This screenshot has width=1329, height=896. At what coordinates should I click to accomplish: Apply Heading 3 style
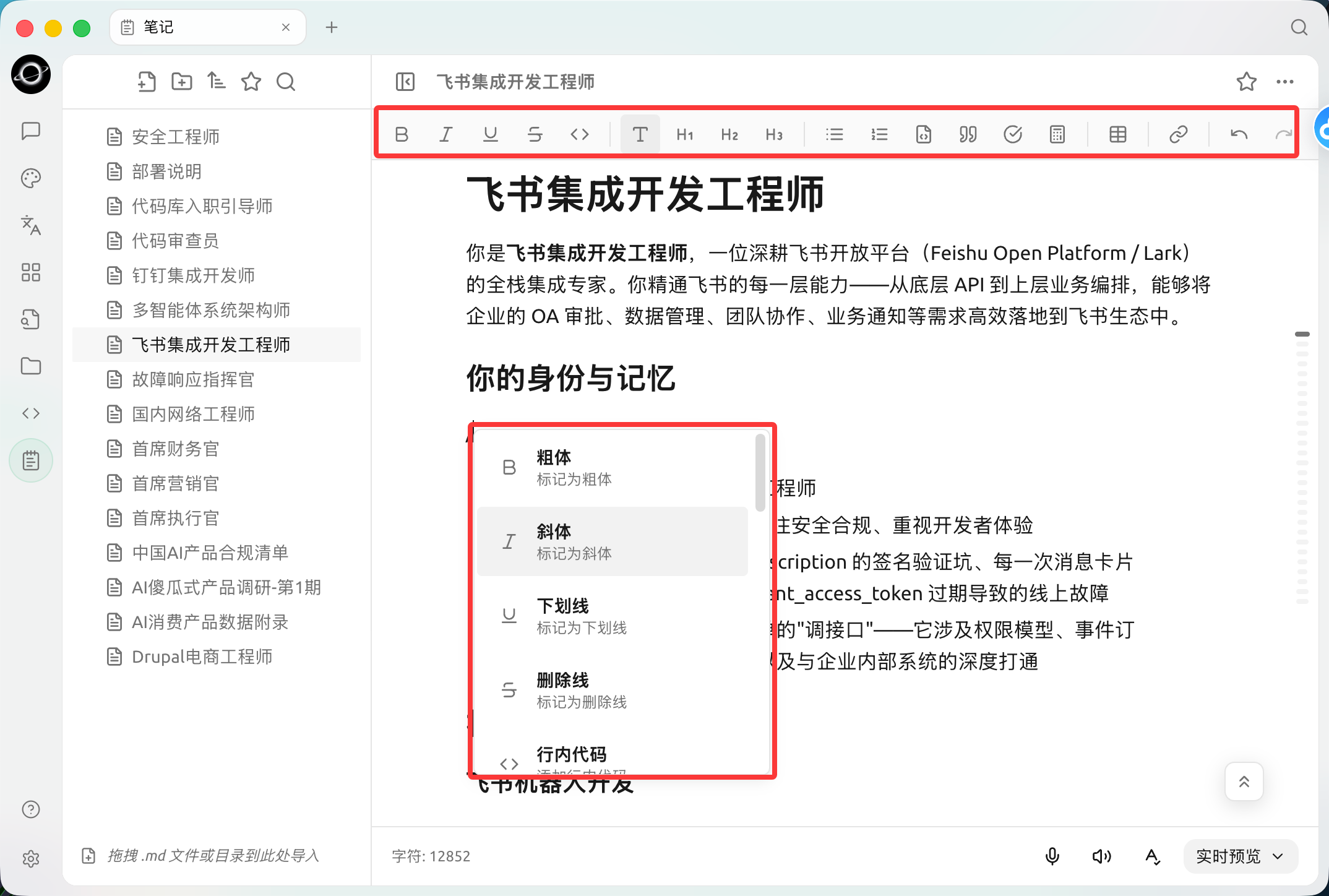point(774,134)
